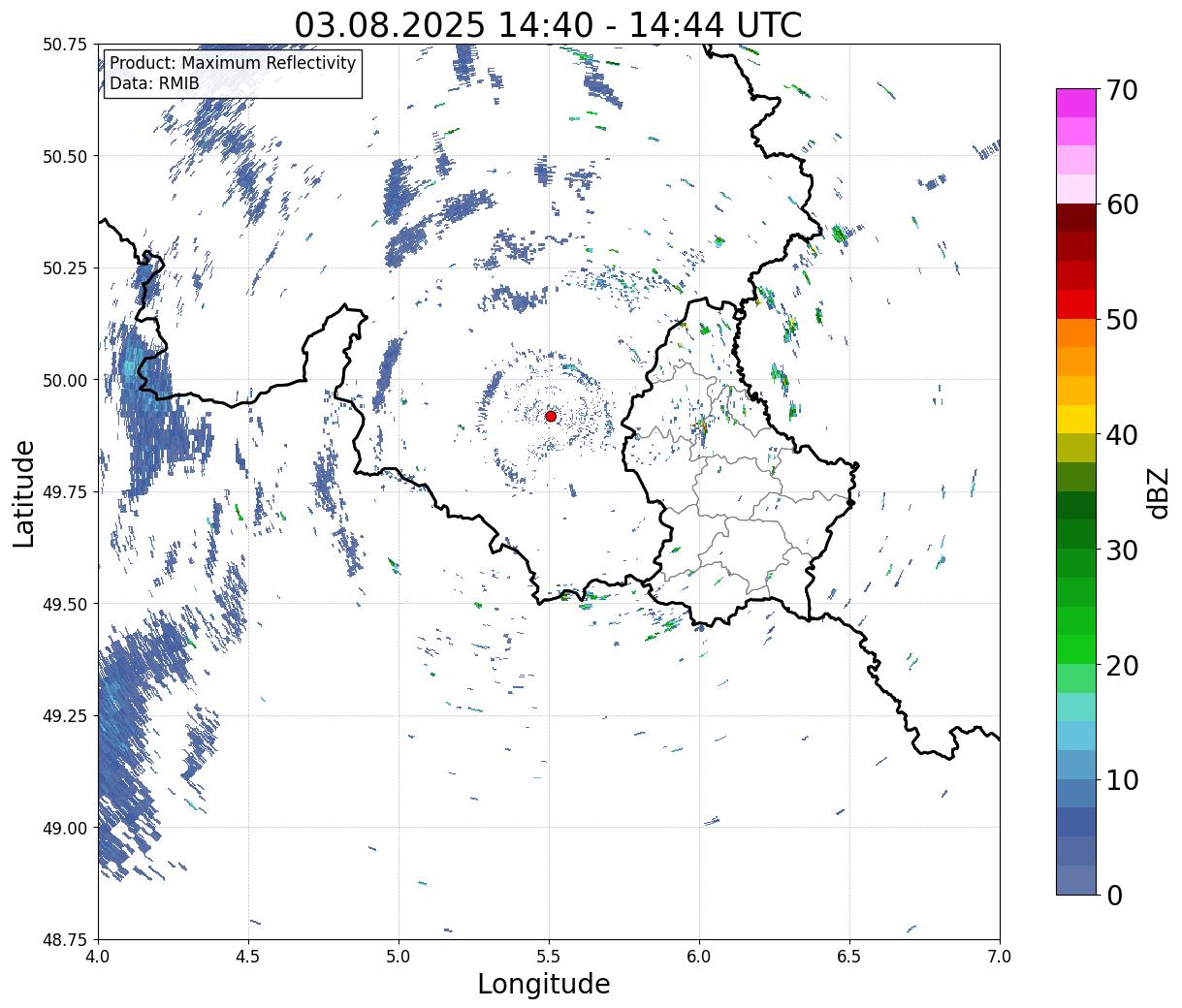
Task: Click the cyan colorbar segment below 15
Action: click(1076, 735)
